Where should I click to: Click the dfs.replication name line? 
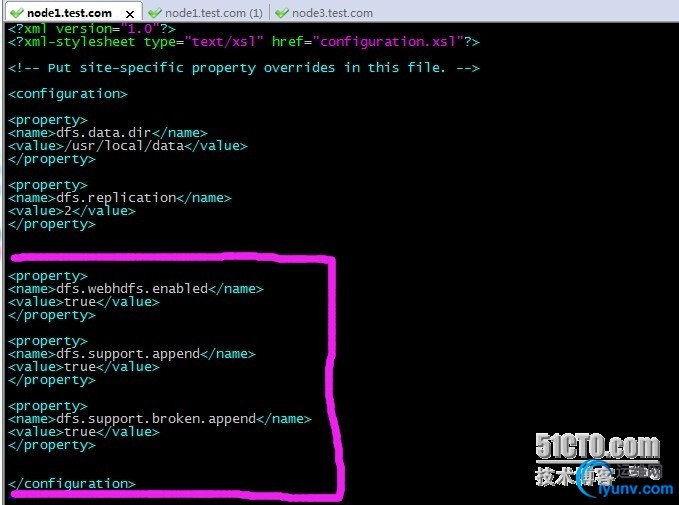pos(120,198)
